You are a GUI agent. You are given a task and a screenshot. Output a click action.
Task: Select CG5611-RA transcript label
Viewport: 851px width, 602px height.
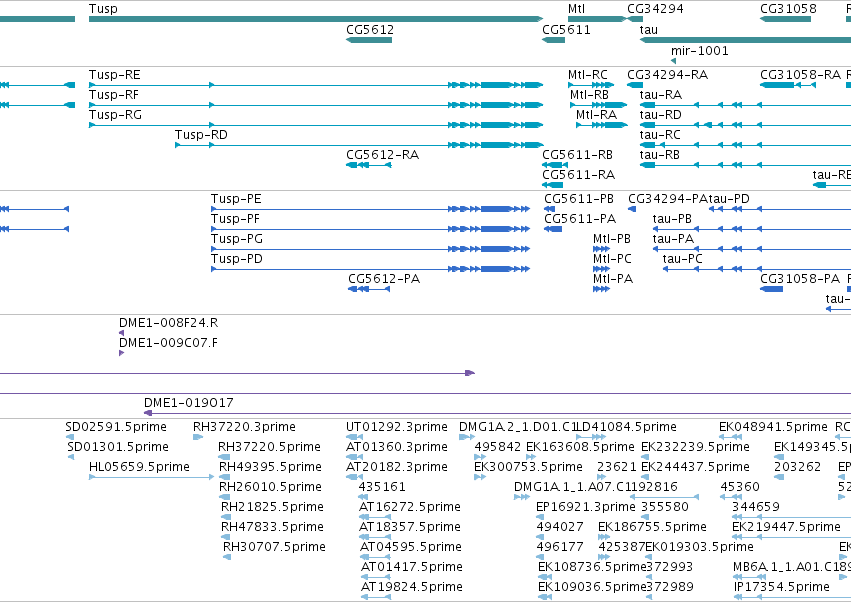[x=579, y=175]
